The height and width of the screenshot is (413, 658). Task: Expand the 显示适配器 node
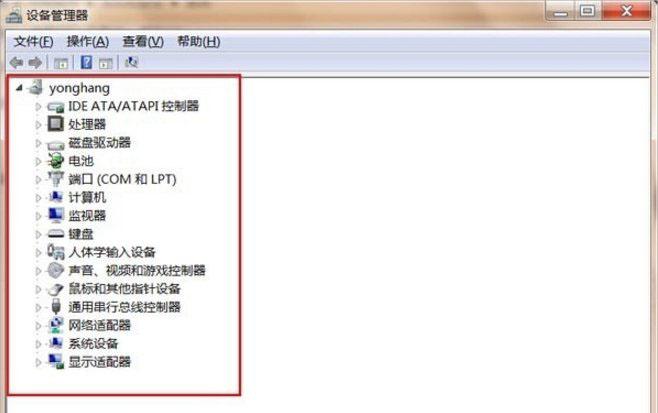click(x=38, y=362)
